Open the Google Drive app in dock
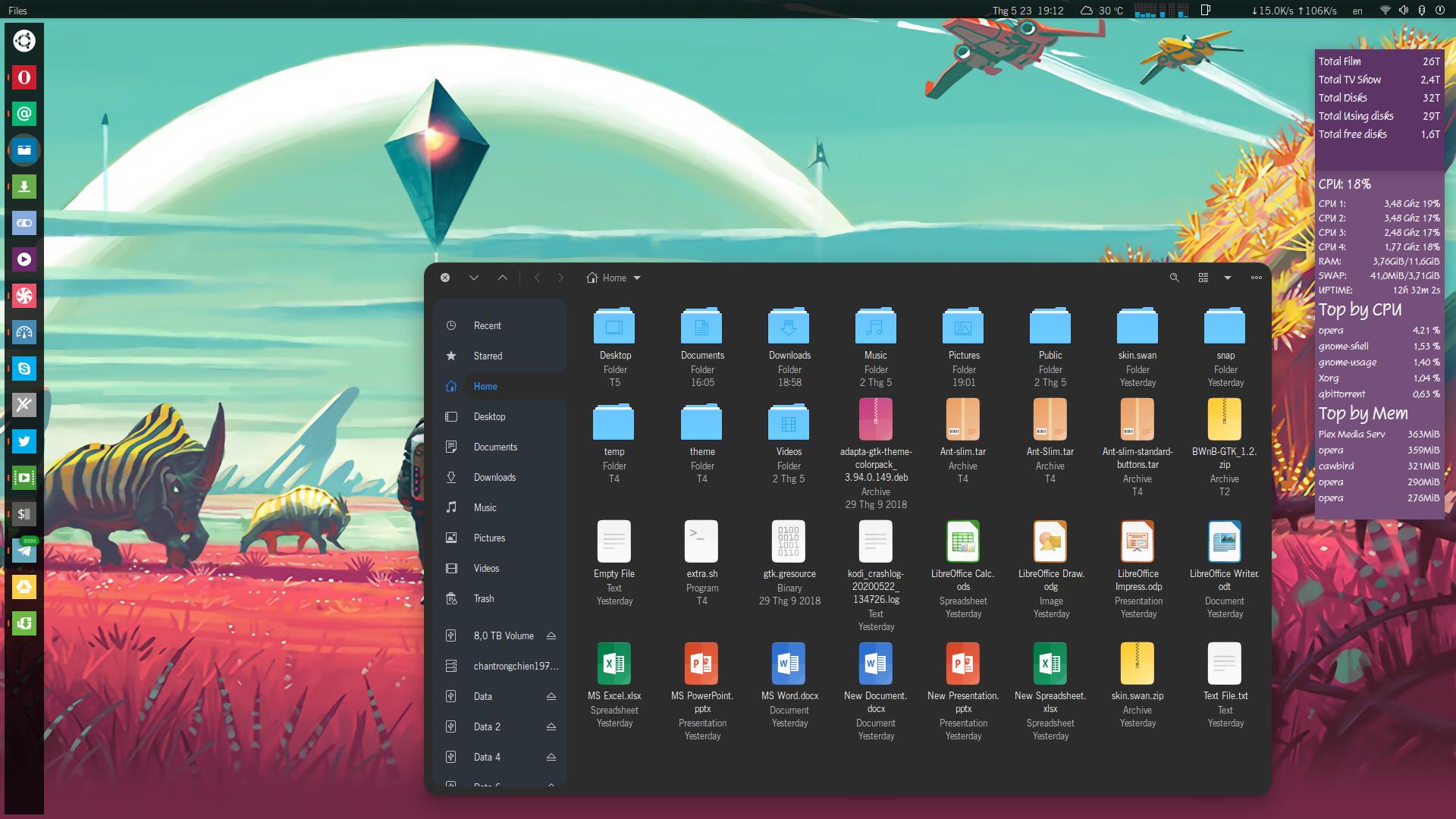Image resolution: width=1456 pixels, height=819 pixels. tap(24, 587)
